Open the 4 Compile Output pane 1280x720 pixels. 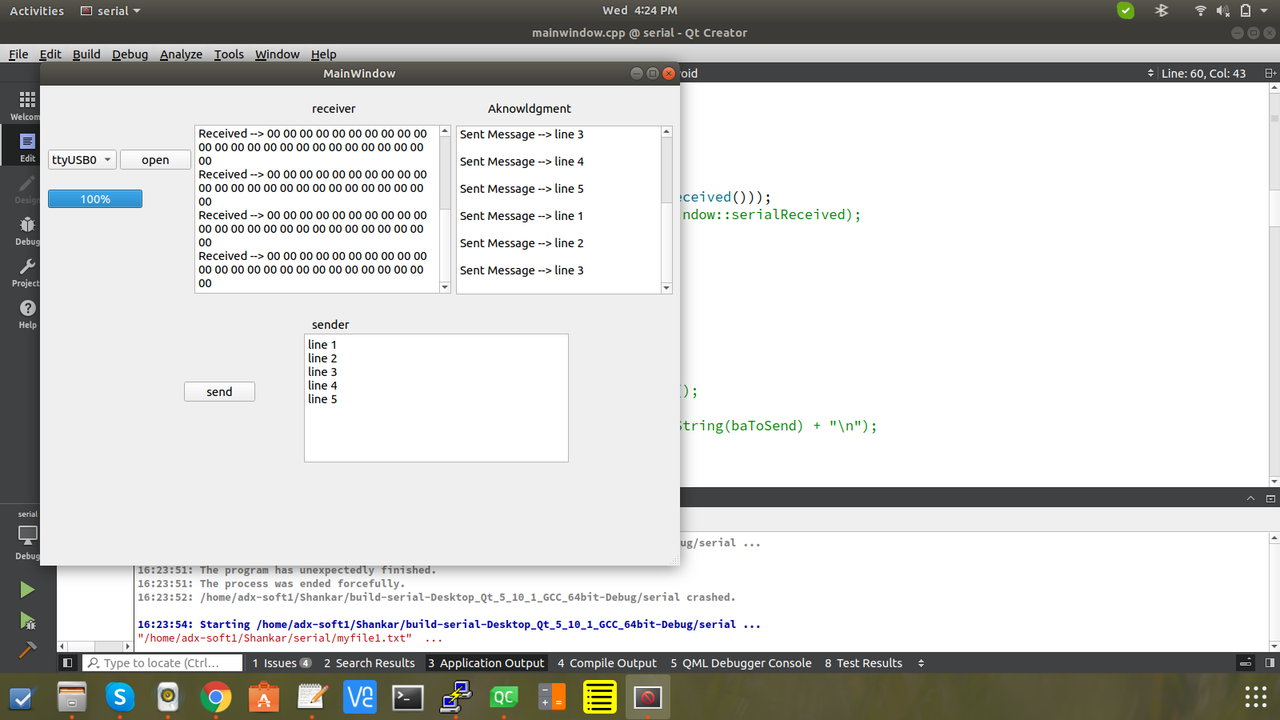click(607, 663)
